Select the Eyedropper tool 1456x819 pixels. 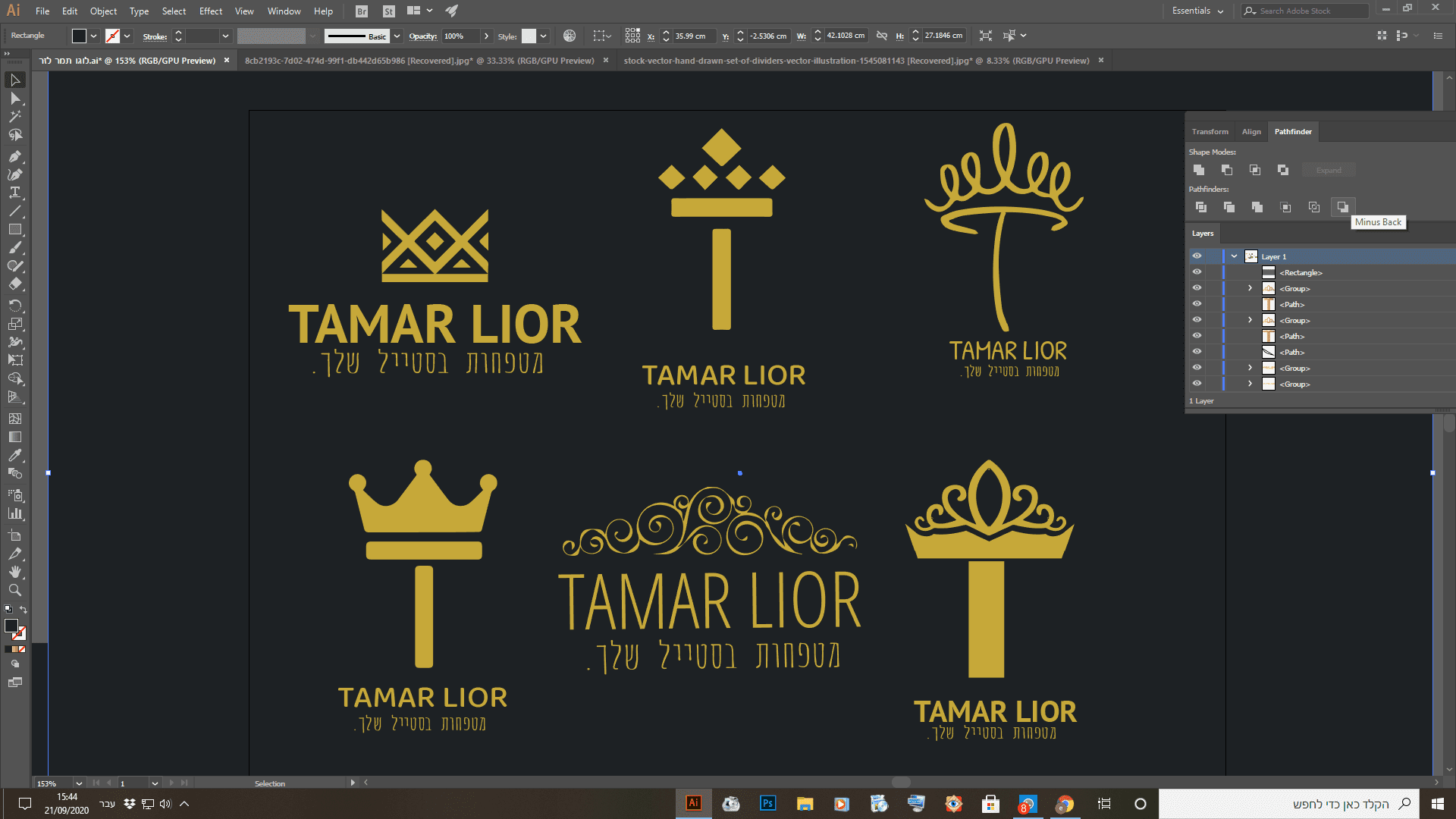tap(14, 455)
